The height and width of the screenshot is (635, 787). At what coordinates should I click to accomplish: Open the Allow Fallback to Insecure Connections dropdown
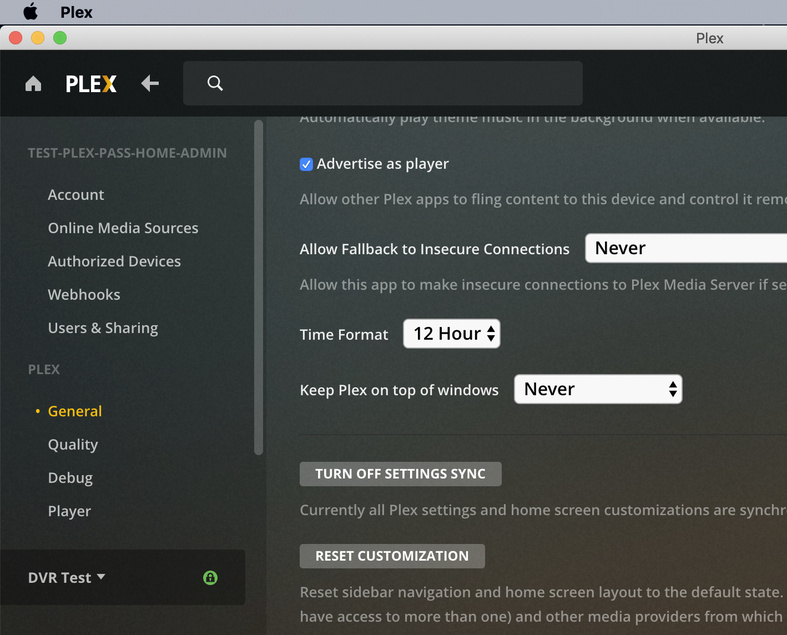[686, 248]
